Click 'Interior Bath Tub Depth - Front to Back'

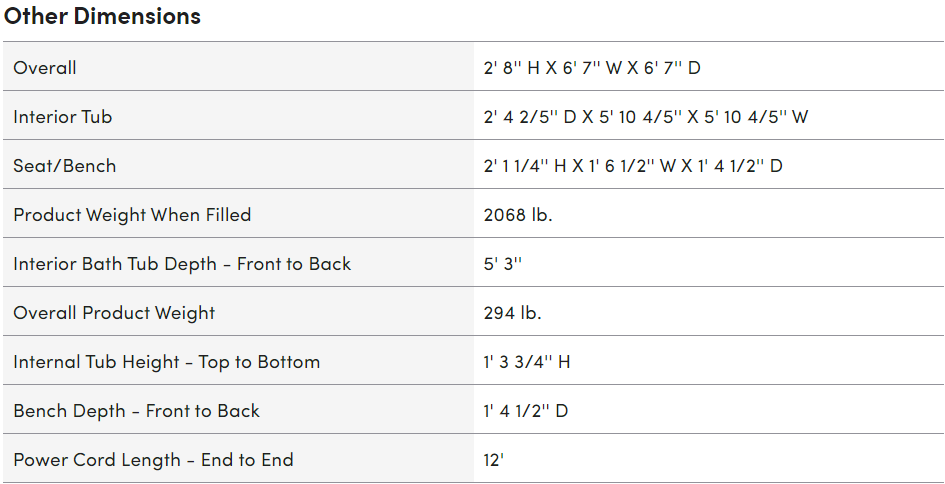[x=182, y=264]
